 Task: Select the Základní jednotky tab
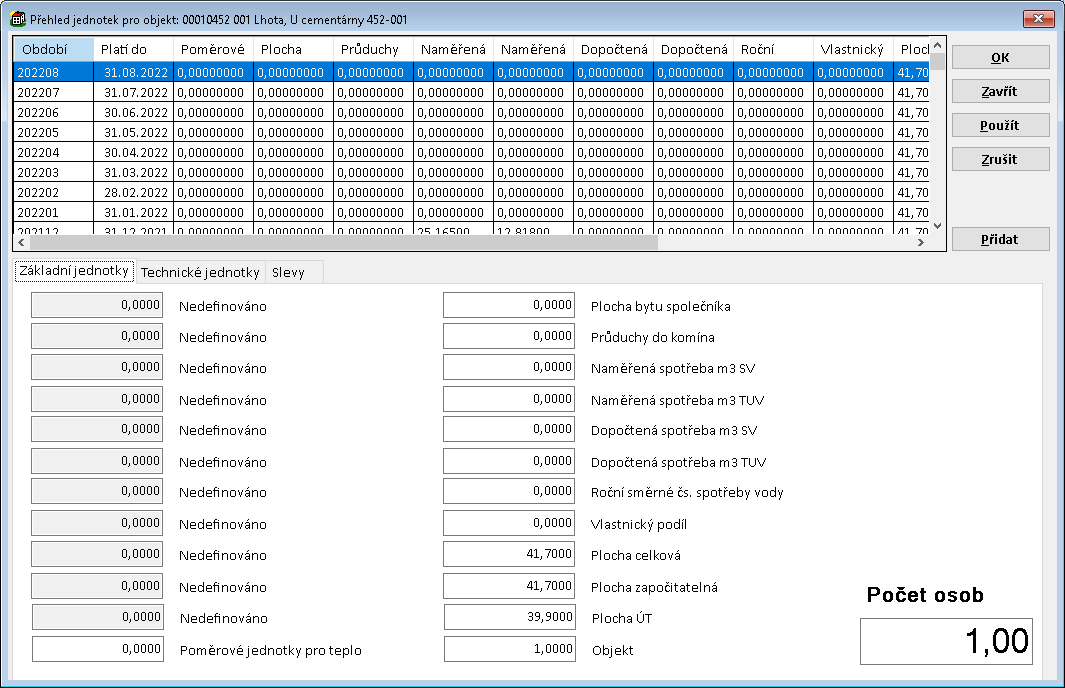(x=74, y=271)
